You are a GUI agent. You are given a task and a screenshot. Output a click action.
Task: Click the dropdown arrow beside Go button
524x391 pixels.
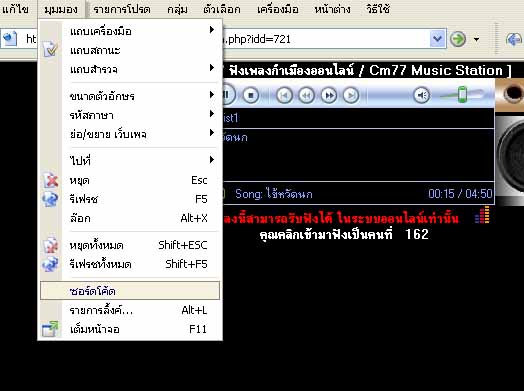(x=476, y=39)
